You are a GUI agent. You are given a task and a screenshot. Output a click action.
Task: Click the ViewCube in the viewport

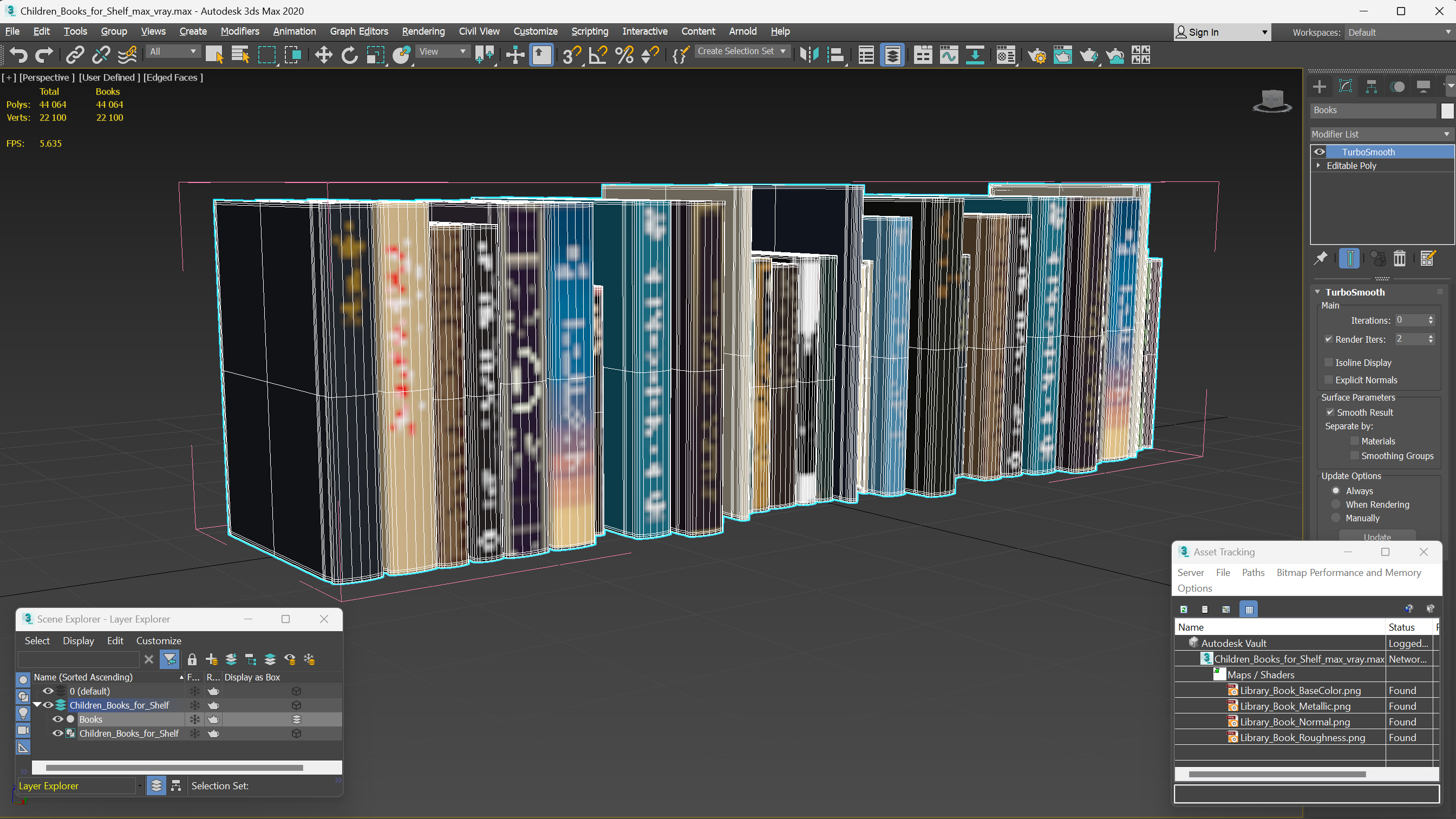click(x=1272, y=101)
